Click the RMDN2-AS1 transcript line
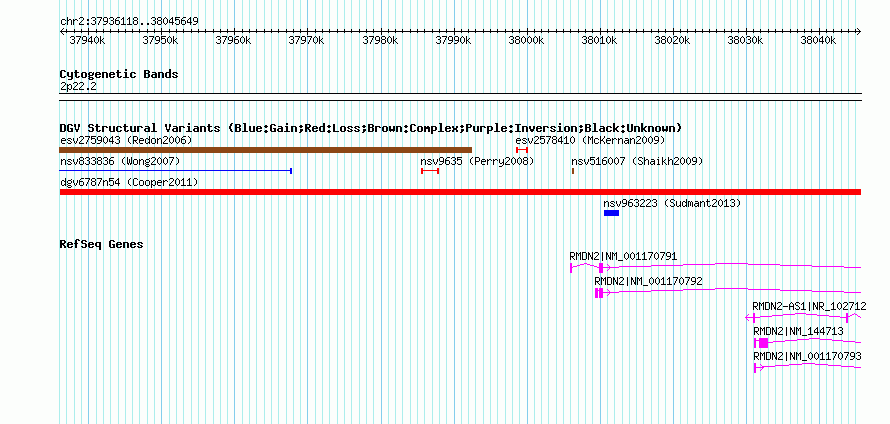 [x=803, y=318]
